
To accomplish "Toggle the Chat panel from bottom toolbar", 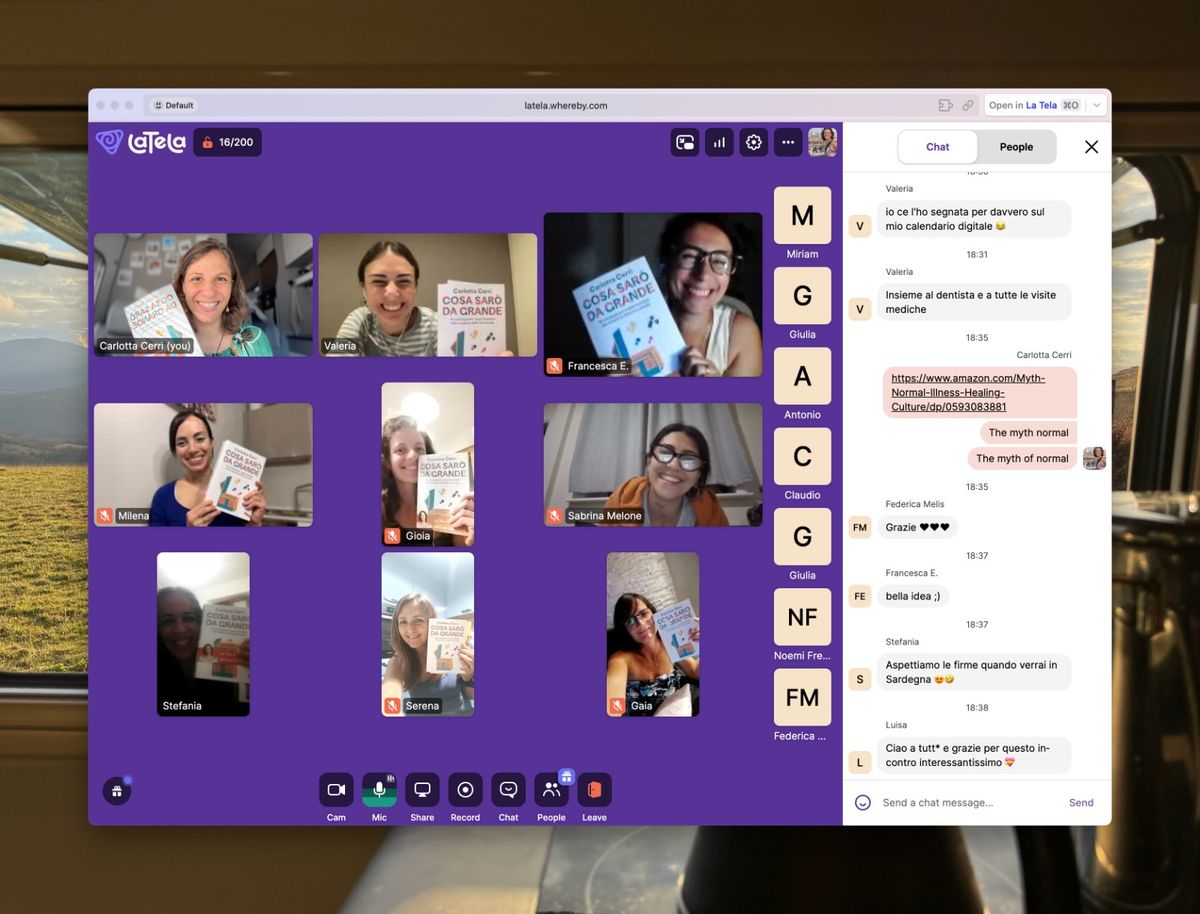I will point(508,790).
